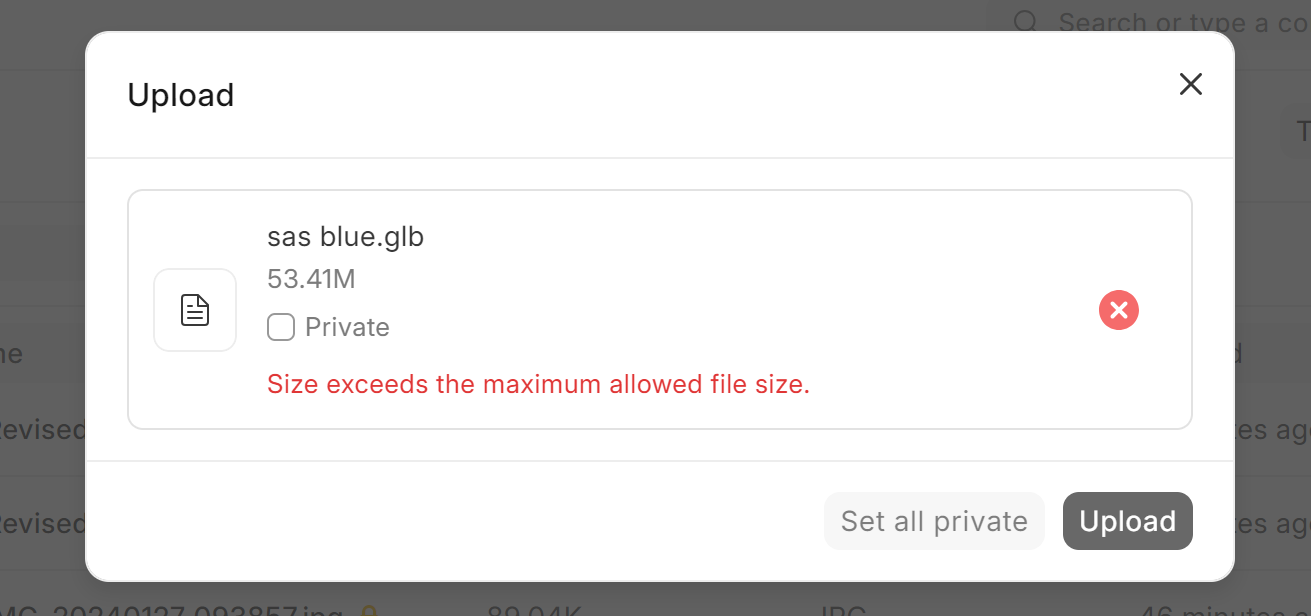Select the Private label text
The width and height of the screenshot is (1311, 616).
tap(347, 327)
